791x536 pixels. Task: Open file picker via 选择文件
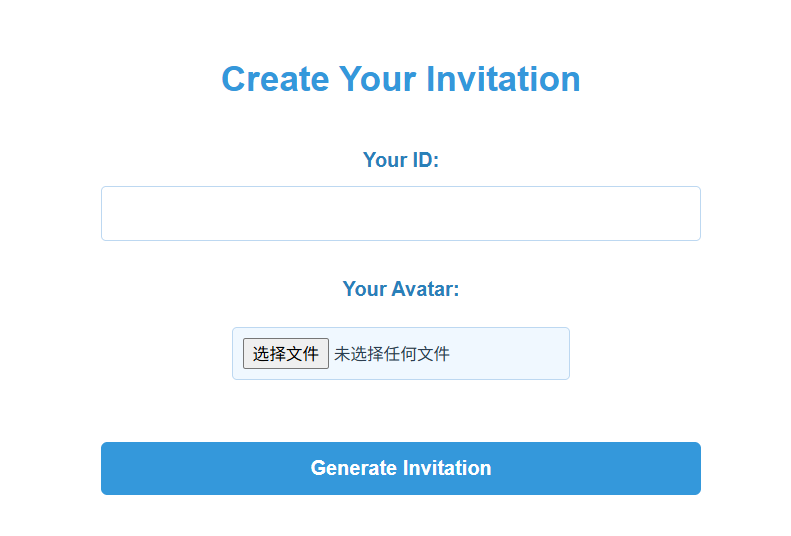coord(286,353)
